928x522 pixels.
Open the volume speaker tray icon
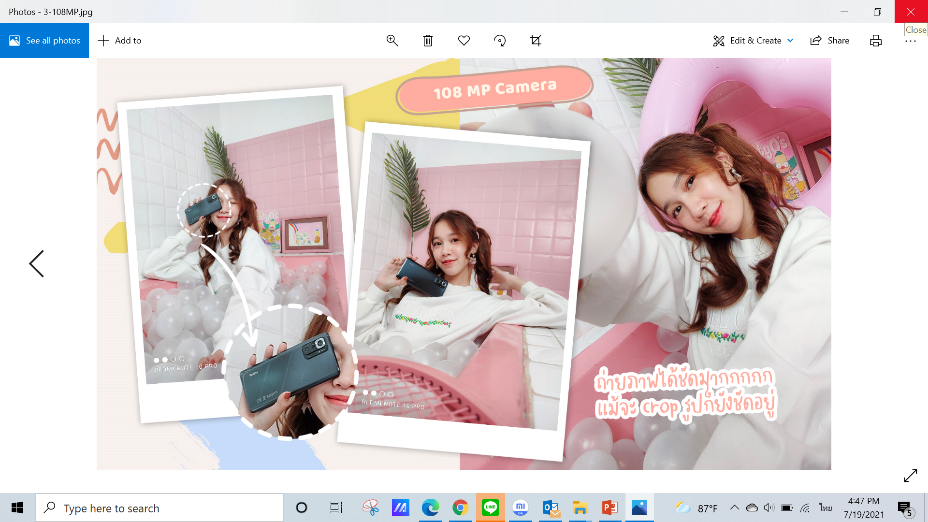tap(769, 508)
